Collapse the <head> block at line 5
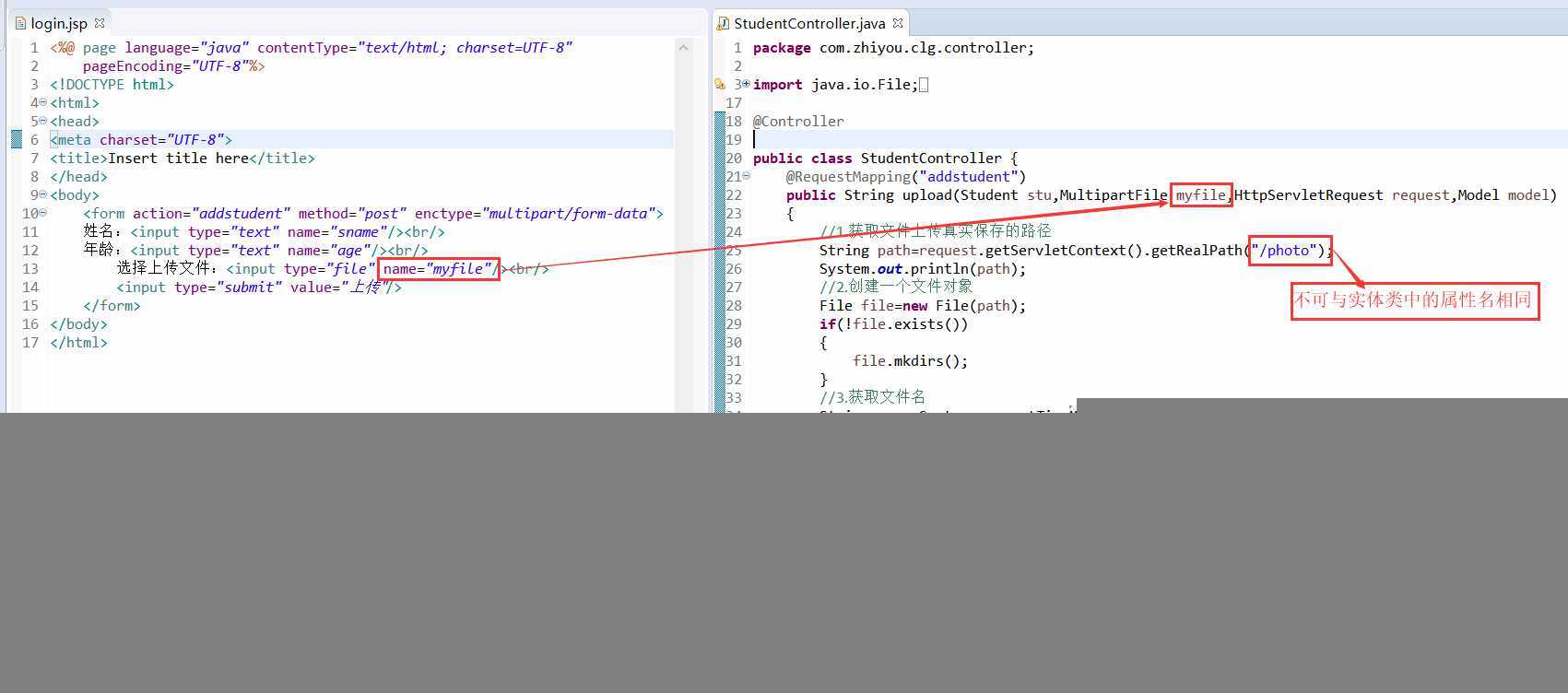 pyautogui.click(x=43, y=120)
